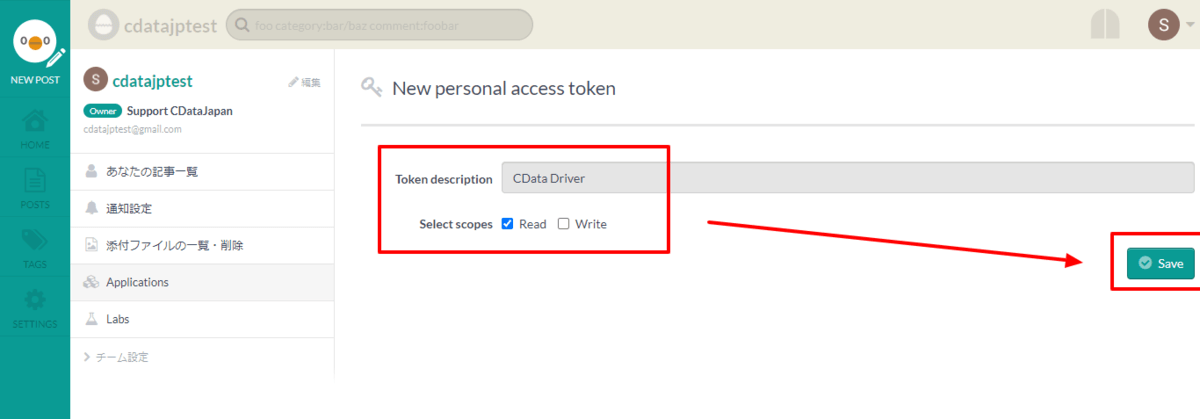
Task: Click the Save button
Action: [1160, 264]
